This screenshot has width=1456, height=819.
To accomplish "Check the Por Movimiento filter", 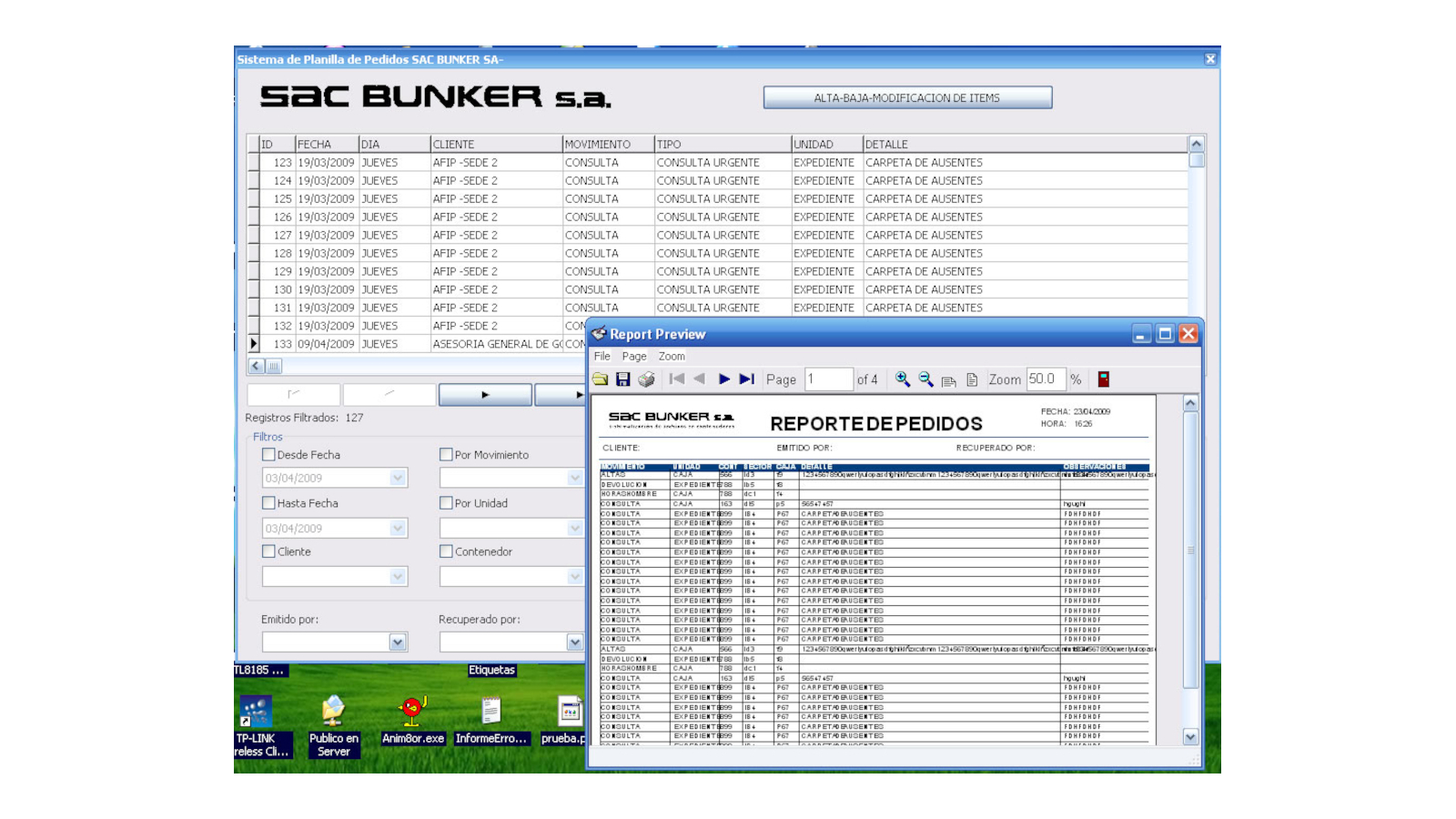I will 446,455.
